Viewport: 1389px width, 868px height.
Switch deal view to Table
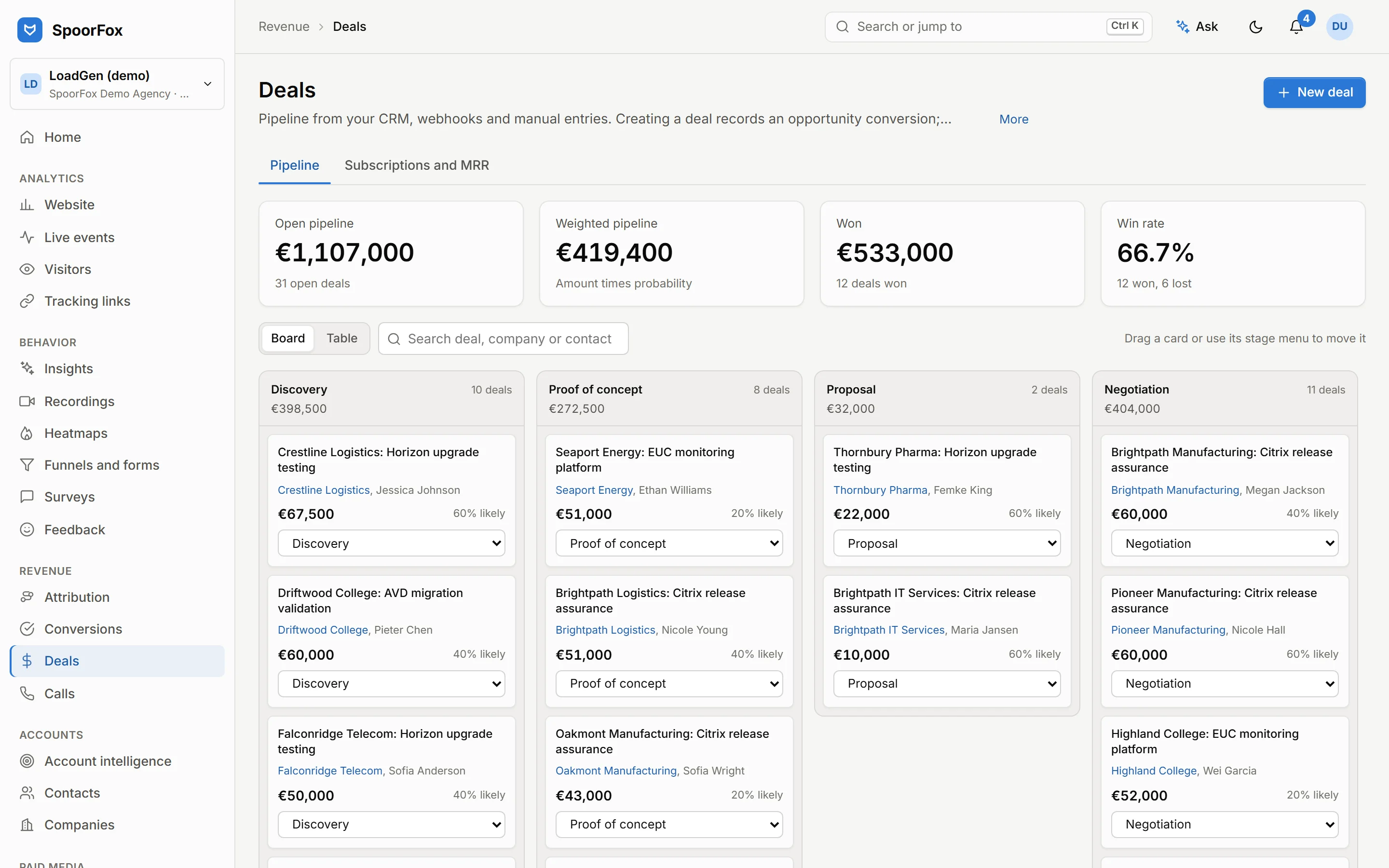pyautogui.click(x=342, y=338)
